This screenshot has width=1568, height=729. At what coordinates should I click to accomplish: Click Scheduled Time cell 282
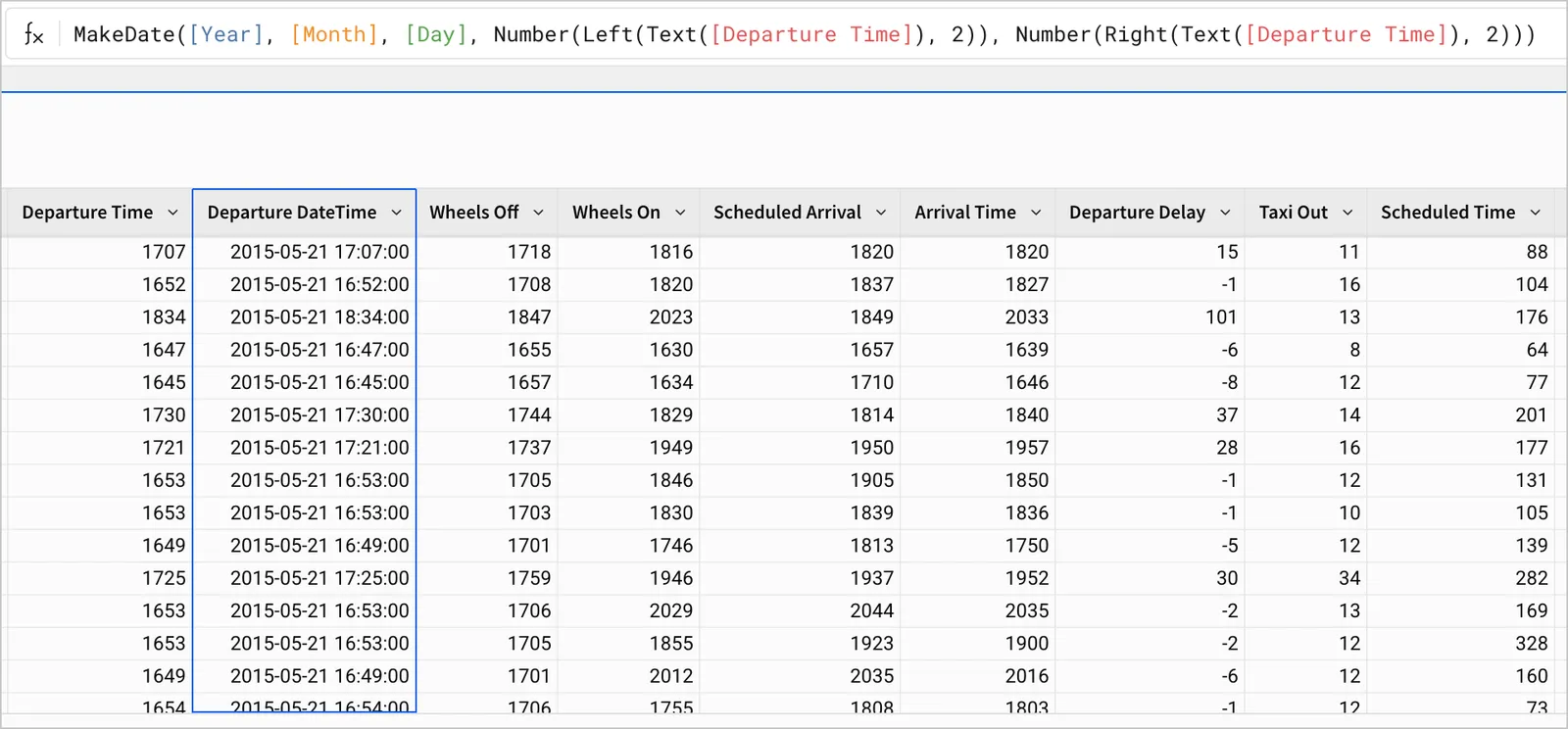click(x=1462, y=578)
